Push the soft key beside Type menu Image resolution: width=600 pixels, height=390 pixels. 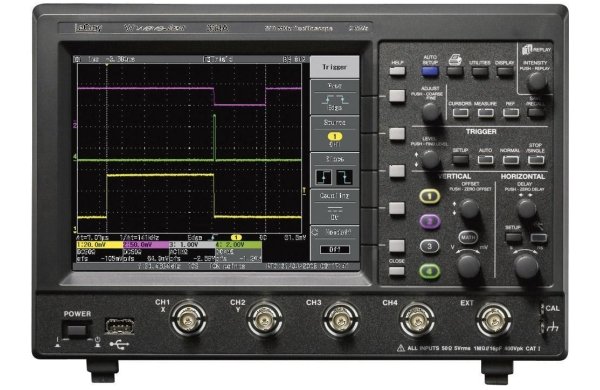tap(397, 96)
